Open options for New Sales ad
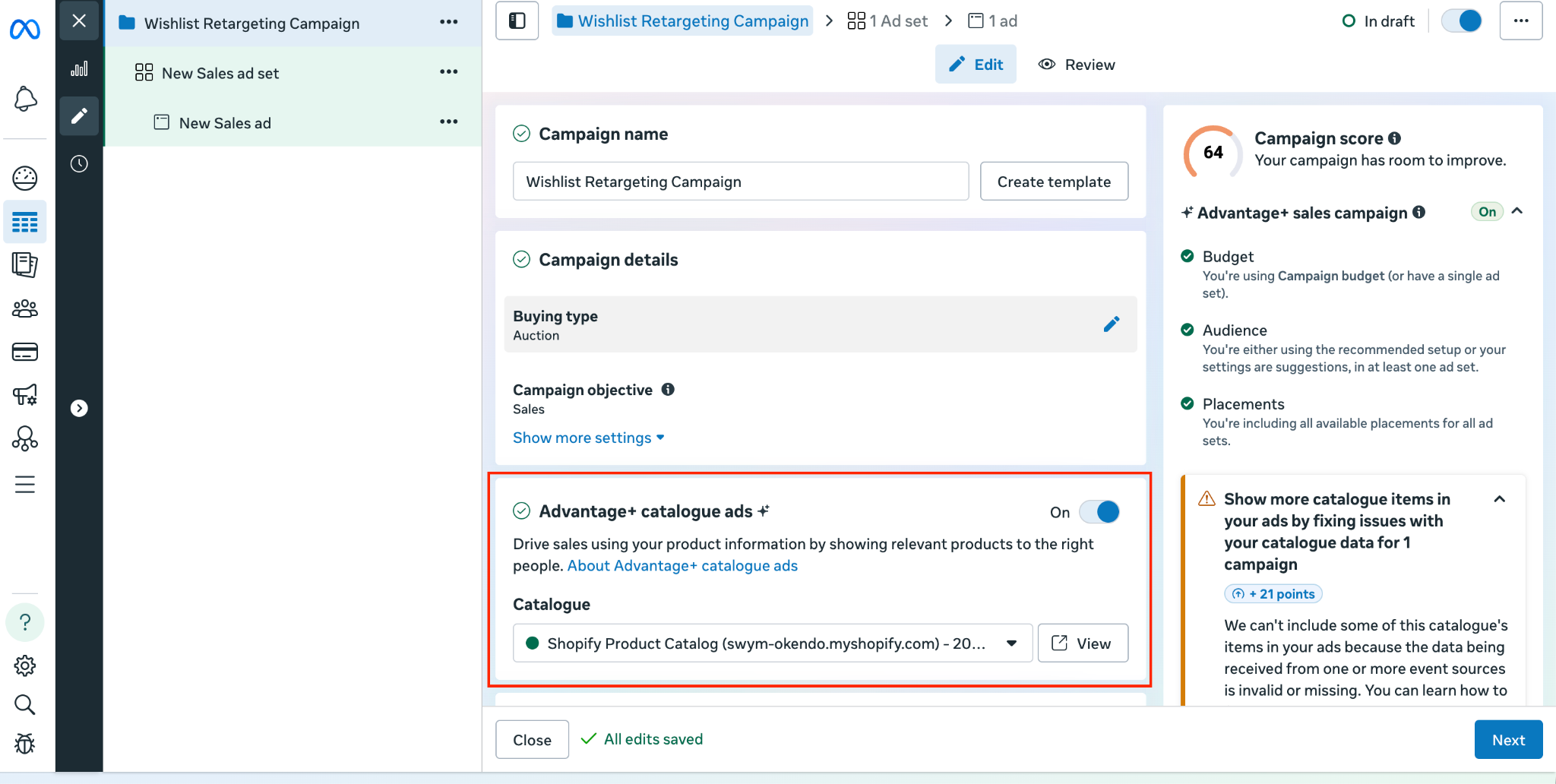 [x=449, y=122]
